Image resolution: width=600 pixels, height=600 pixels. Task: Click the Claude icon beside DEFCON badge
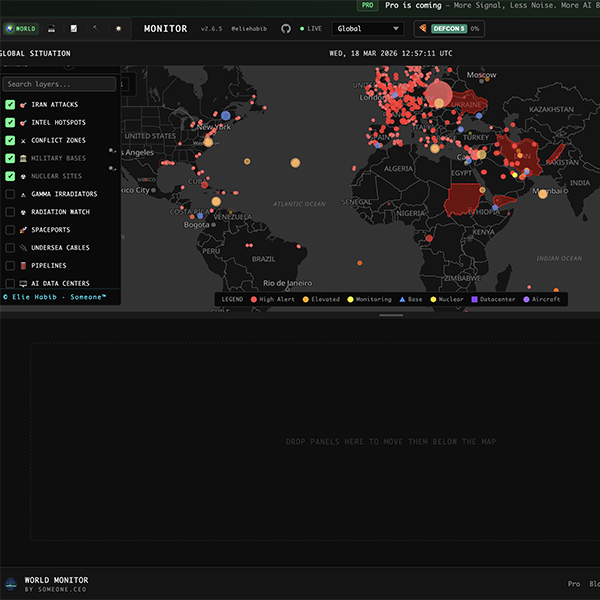(x=421, y=29)
